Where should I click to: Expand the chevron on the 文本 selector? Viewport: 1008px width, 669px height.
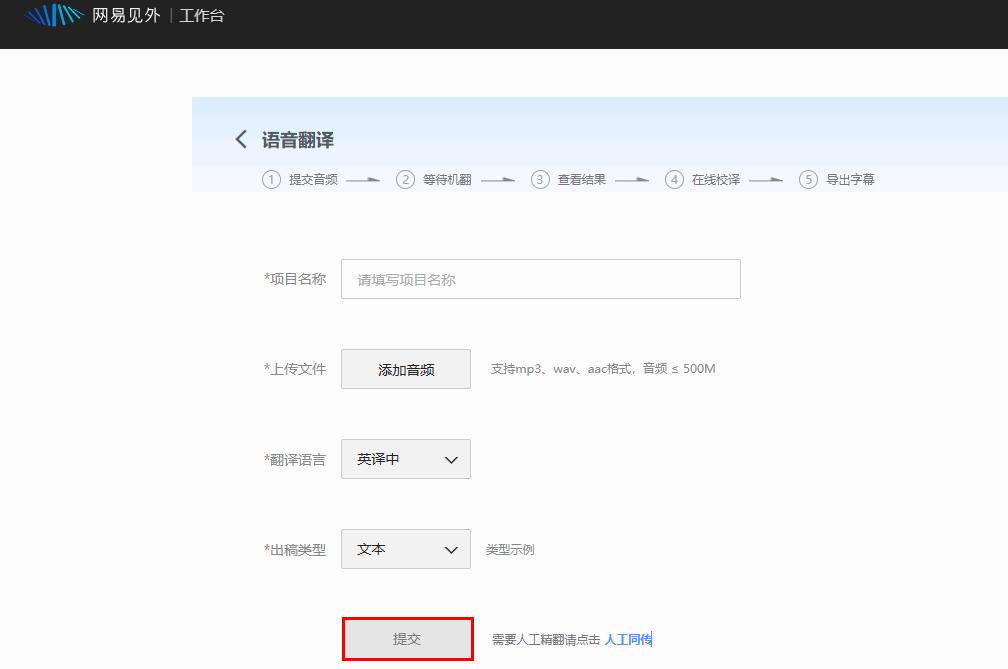[451, 549]
